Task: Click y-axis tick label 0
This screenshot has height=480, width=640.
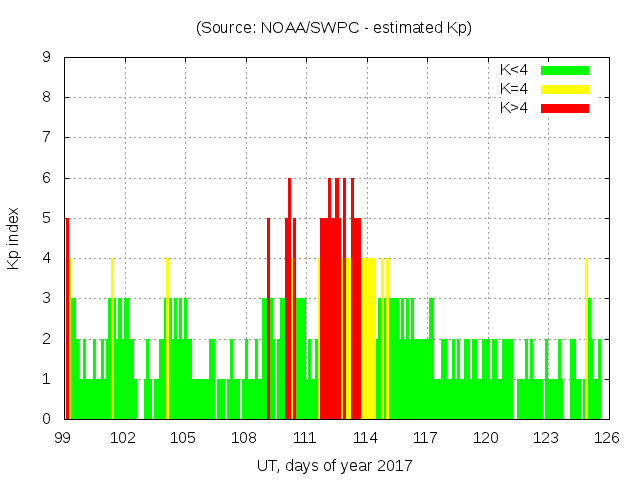Action: point(47,419)
